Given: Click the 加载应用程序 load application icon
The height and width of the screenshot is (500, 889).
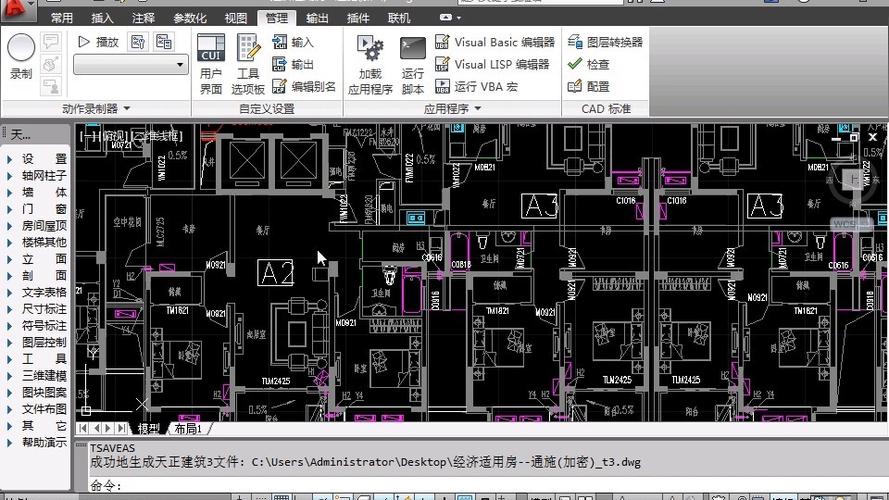Looking at the screenshot, I should [370, 63].
